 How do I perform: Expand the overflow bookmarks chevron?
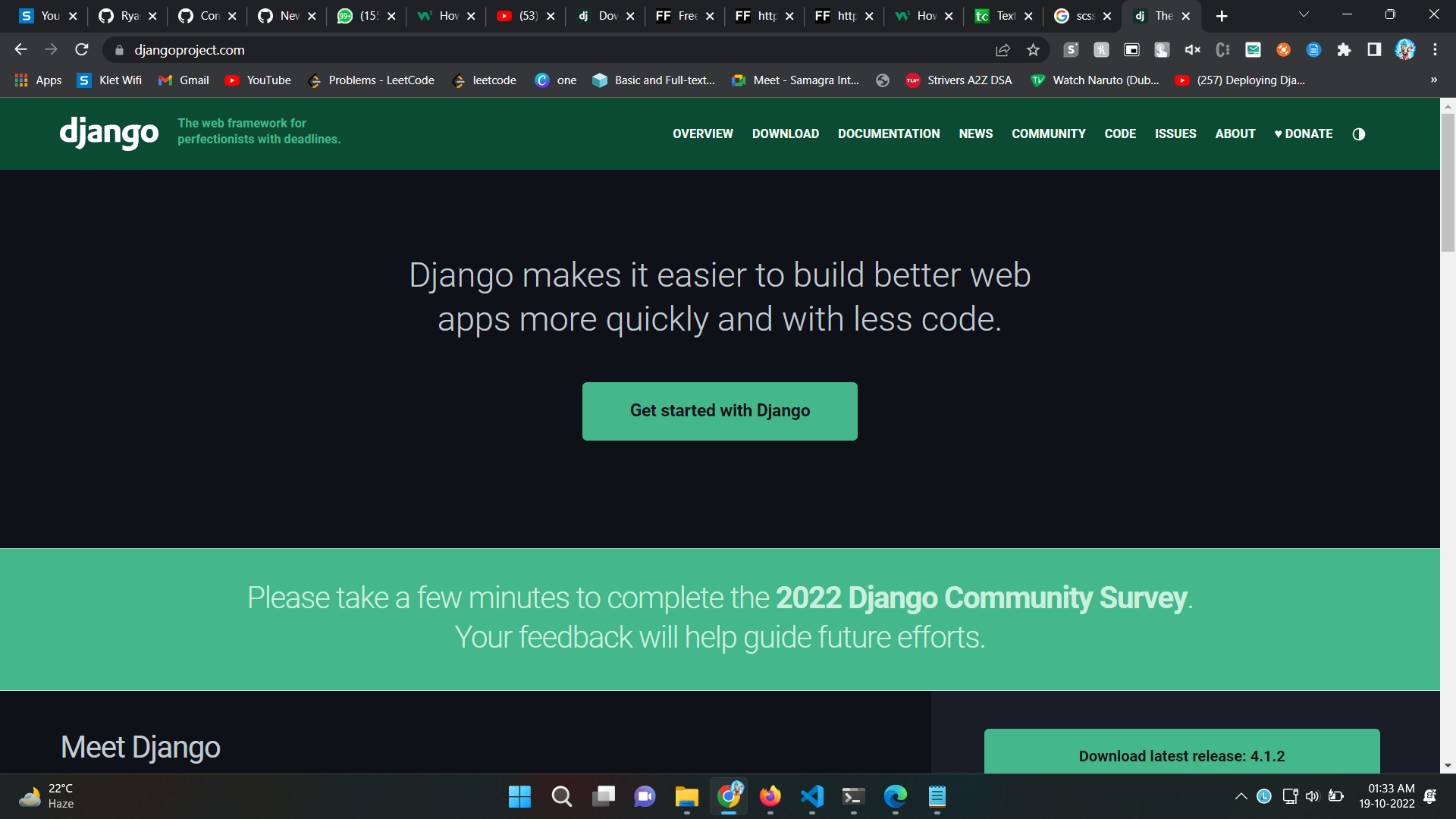(1434, 80)
